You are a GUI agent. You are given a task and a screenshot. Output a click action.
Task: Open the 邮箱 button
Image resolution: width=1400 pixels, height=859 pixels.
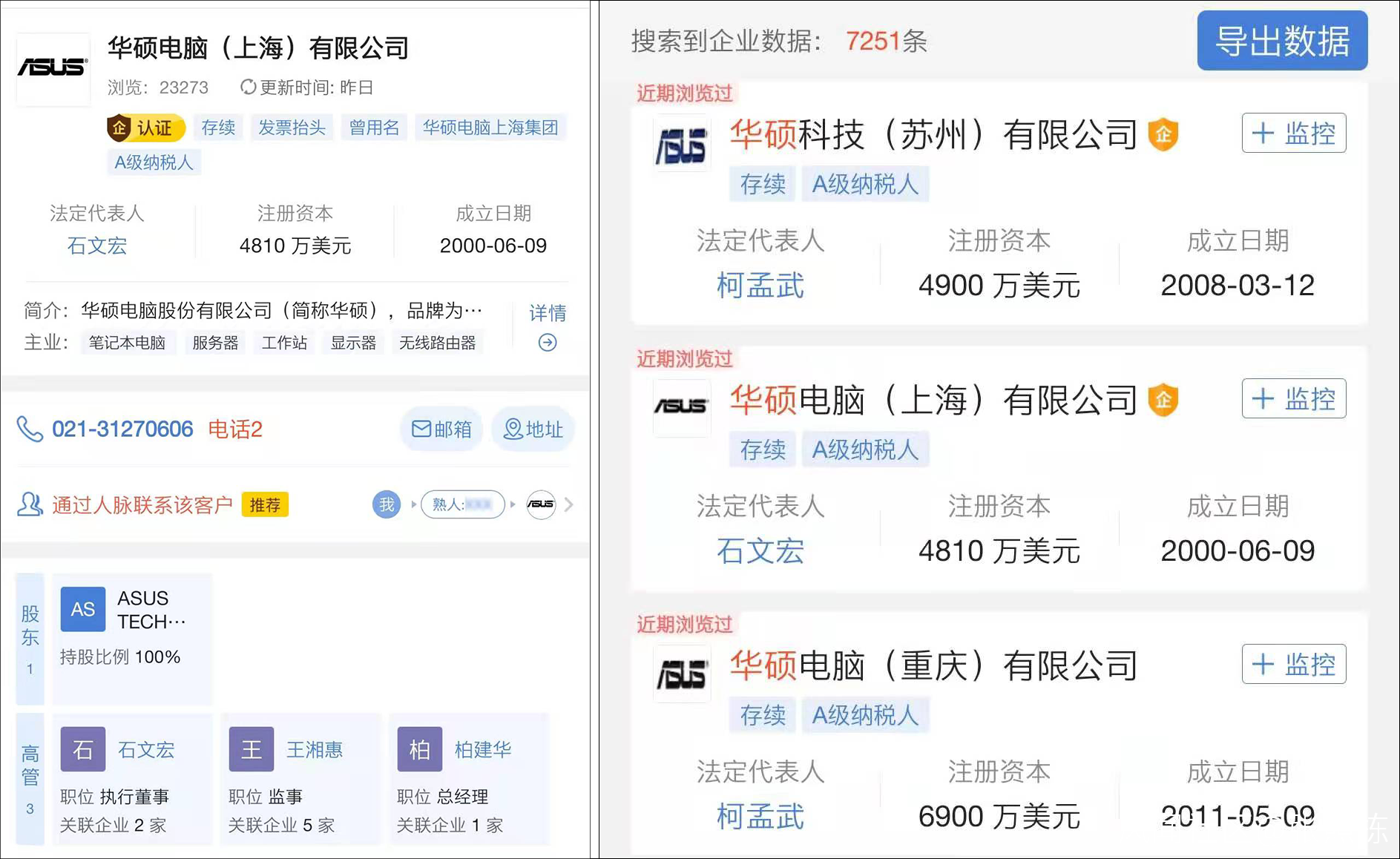click(441, 429)
